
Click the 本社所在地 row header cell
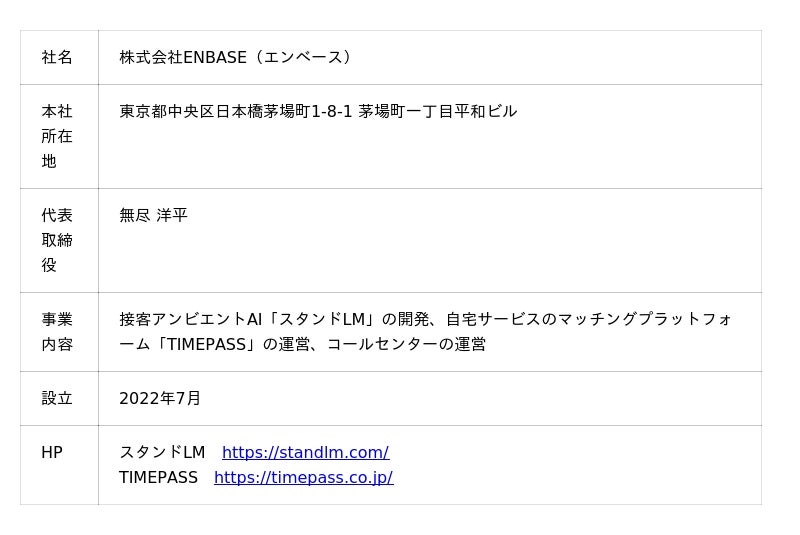(x=57, y=136)
